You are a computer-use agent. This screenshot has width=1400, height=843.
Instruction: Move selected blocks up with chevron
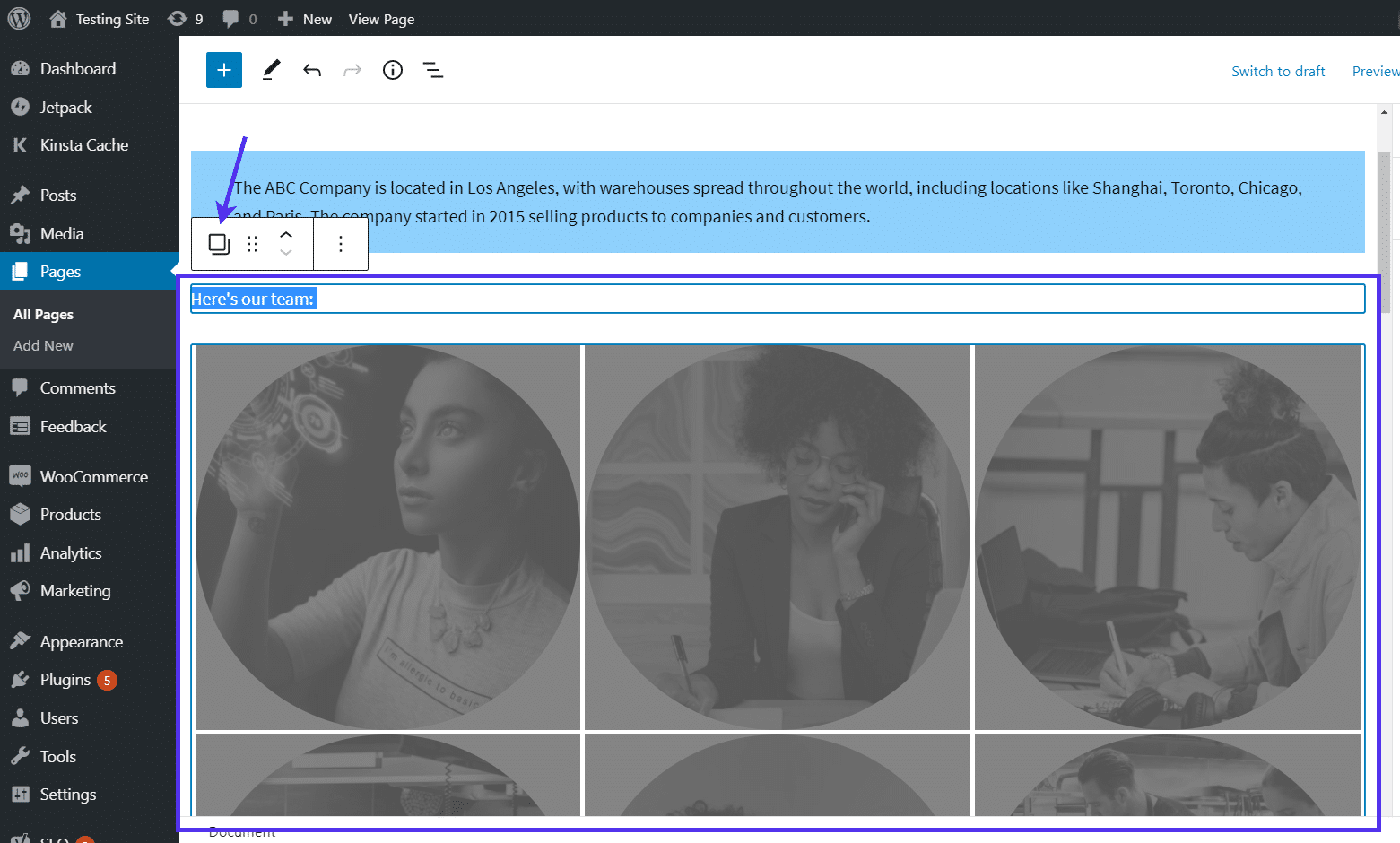286,235
